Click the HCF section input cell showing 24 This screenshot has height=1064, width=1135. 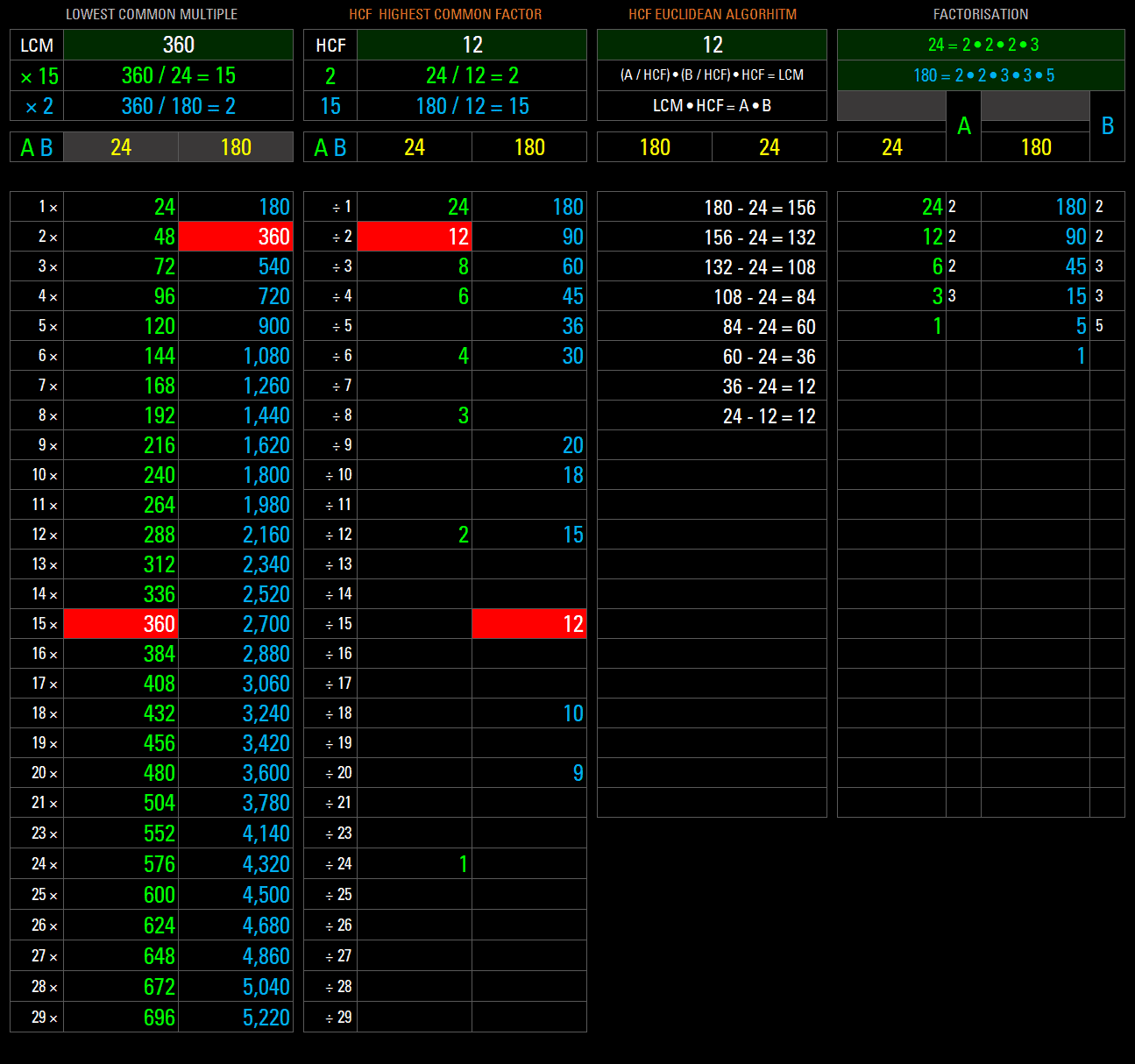pyautogui.click(x=415, y=147)
